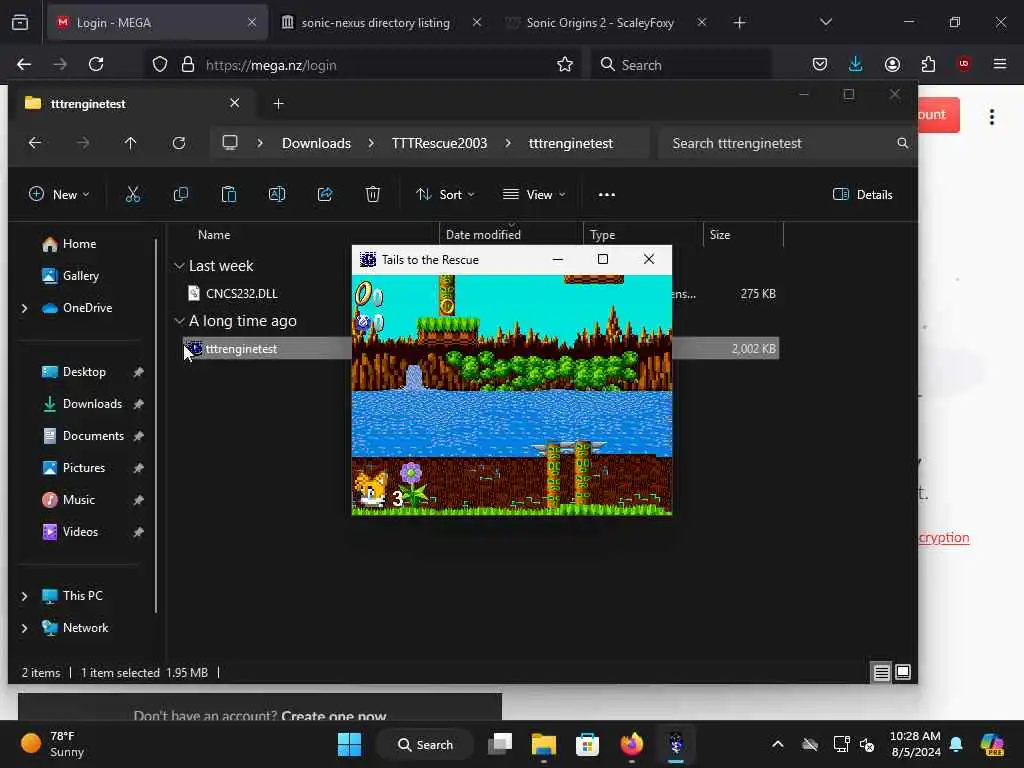
Task: Save to Pocket icon in Firefox
Action: click(x=820, y=64)
